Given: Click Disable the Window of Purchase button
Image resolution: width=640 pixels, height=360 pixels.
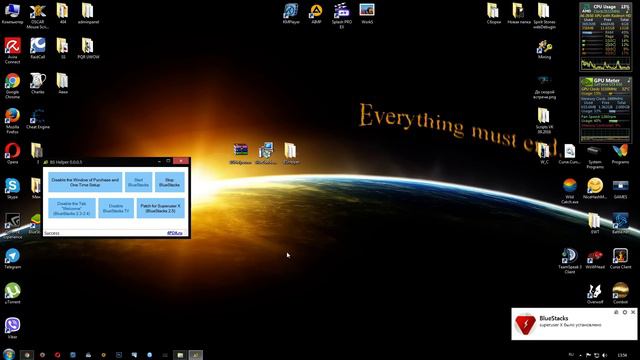Looking at the screenshot, I should [x=85, y=182].
